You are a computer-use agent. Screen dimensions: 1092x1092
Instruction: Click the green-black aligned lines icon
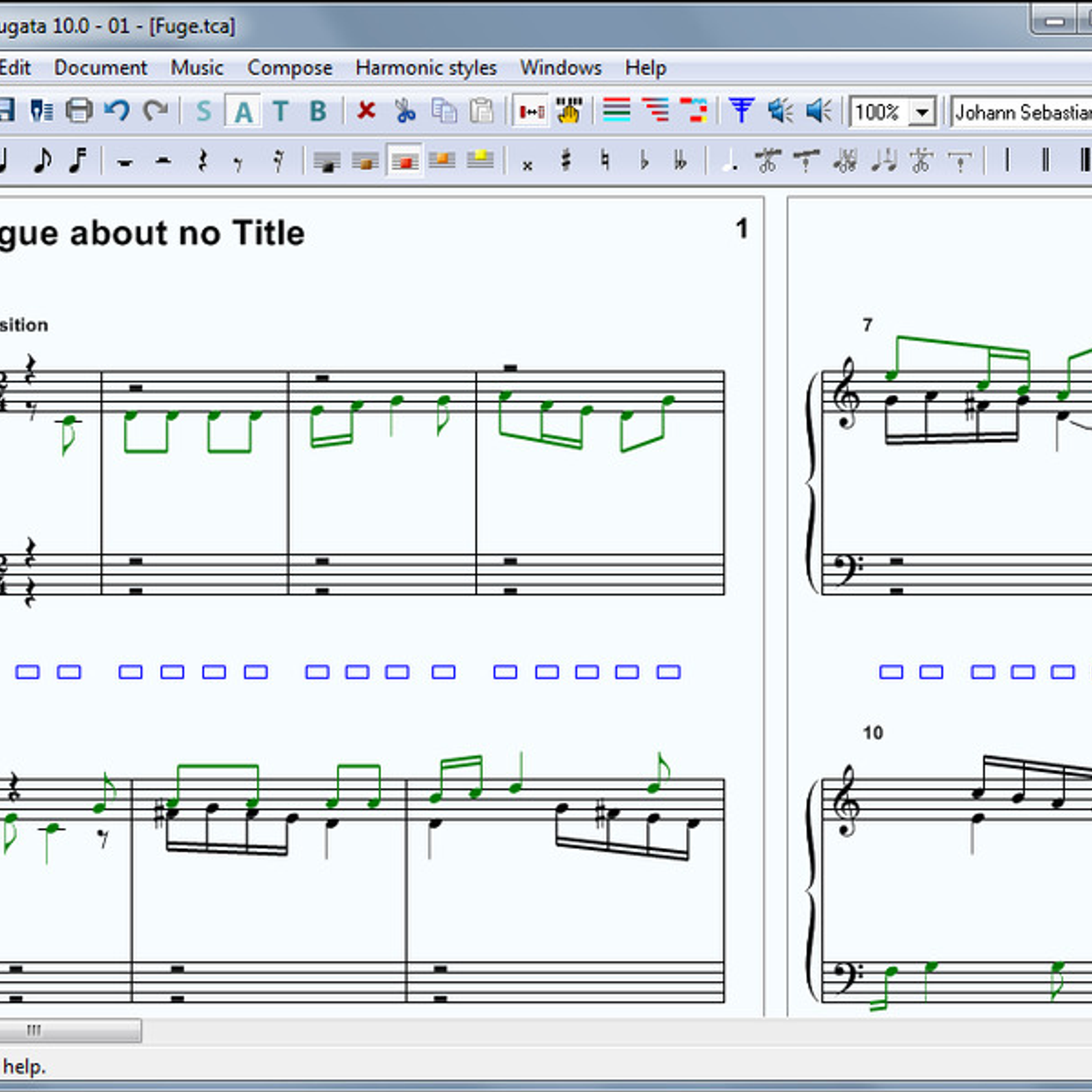click(x=617, y=111)
